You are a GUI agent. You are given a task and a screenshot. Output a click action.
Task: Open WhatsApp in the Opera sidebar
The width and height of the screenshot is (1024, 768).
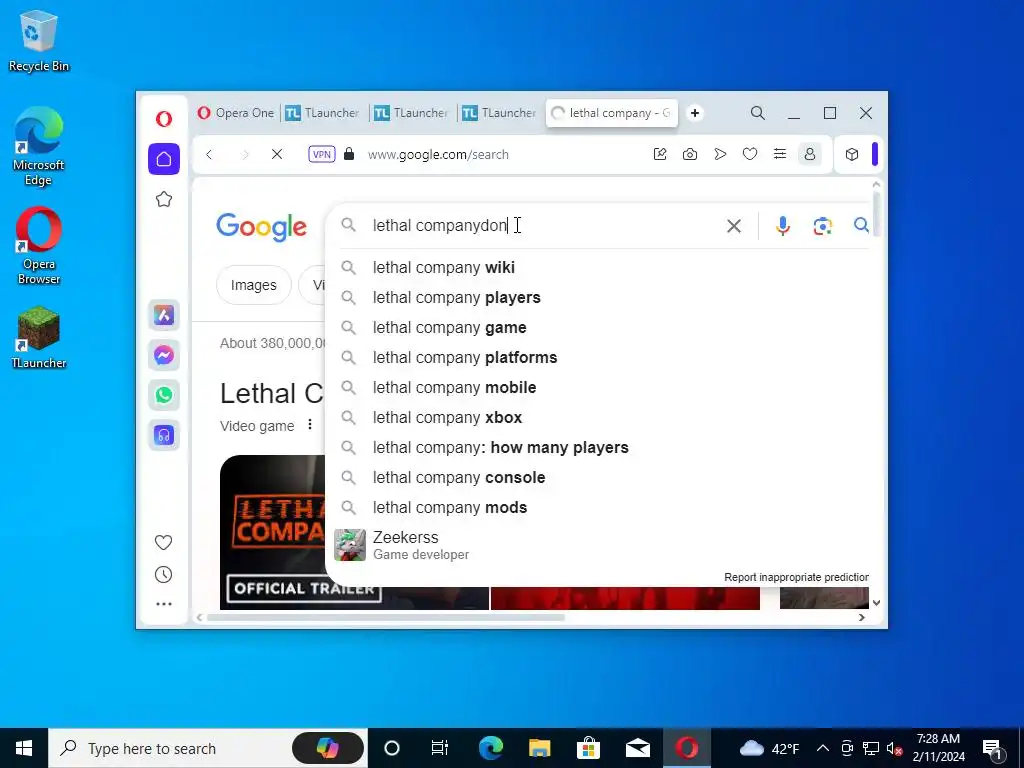(x=164, y=394)
